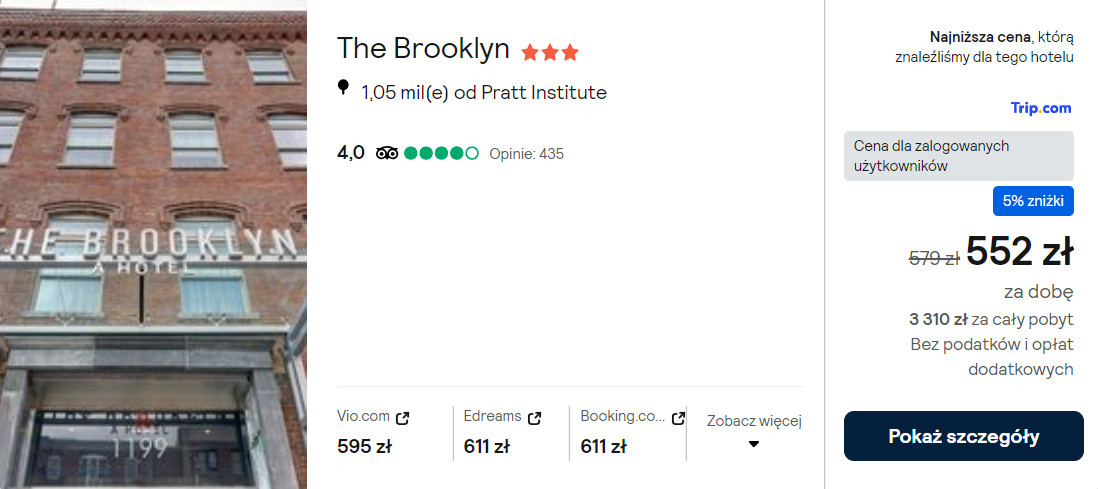
Task: Click the three-star hotel rating icons
Action: pyautogui.click(x=549, y=52)
